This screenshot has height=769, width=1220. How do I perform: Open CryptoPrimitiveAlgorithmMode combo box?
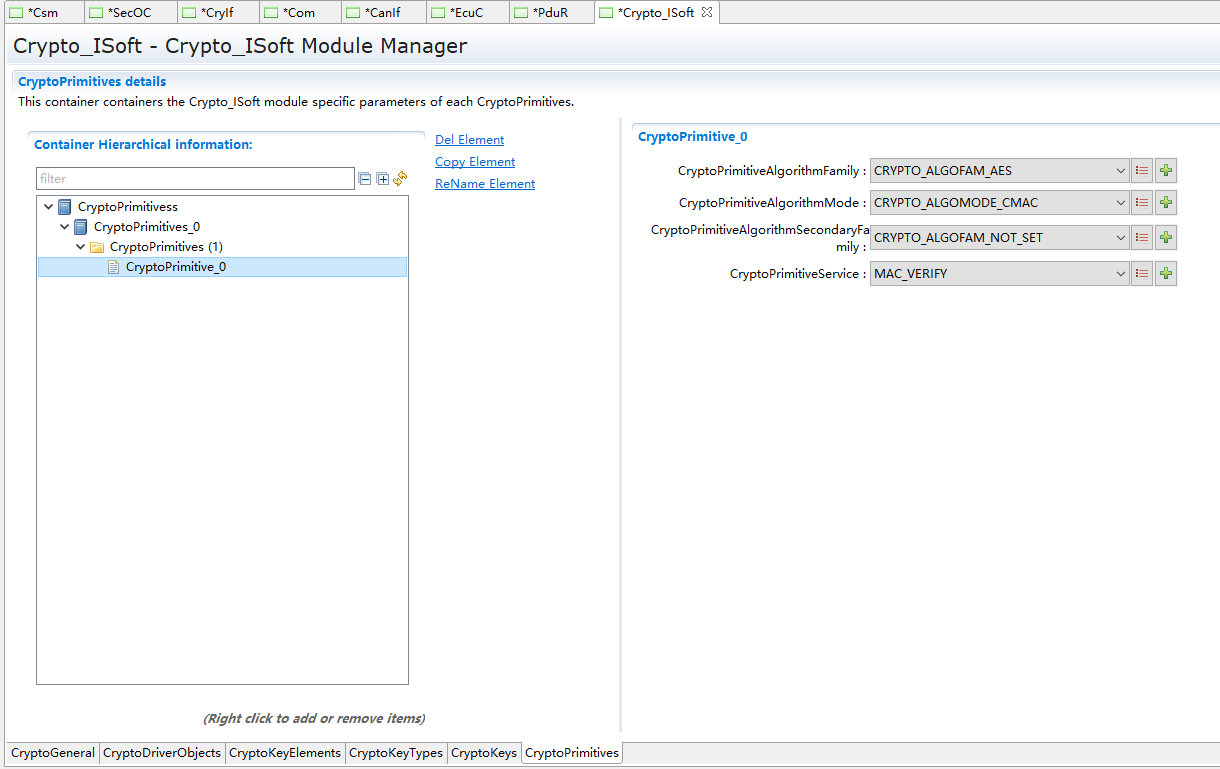pyautogui.click(x=999, y=203)
